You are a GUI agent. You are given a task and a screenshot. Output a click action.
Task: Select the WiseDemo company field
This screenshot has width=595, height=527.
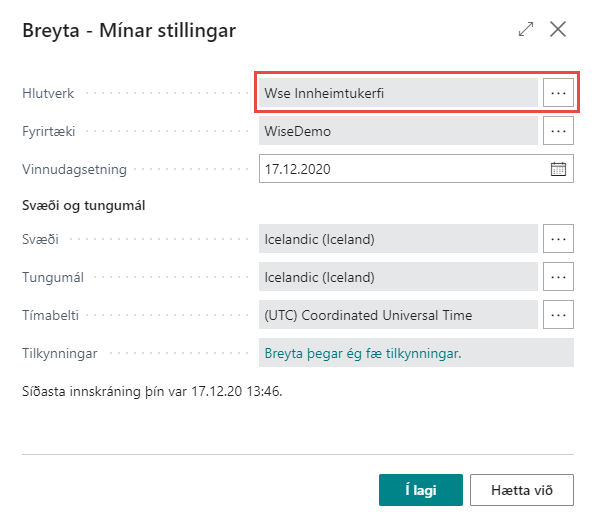coord(398,131)
